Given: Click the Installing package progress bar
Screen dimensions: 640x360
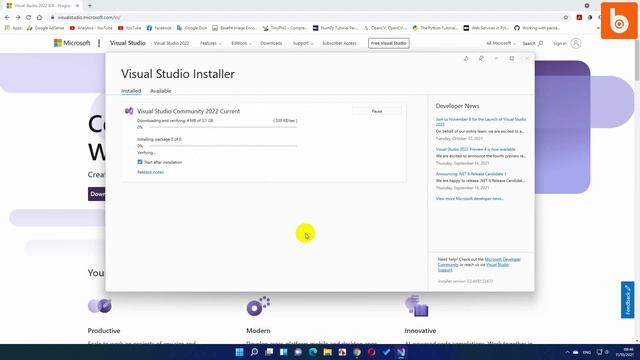Looking at the screenshot, I should pos(223,146).
